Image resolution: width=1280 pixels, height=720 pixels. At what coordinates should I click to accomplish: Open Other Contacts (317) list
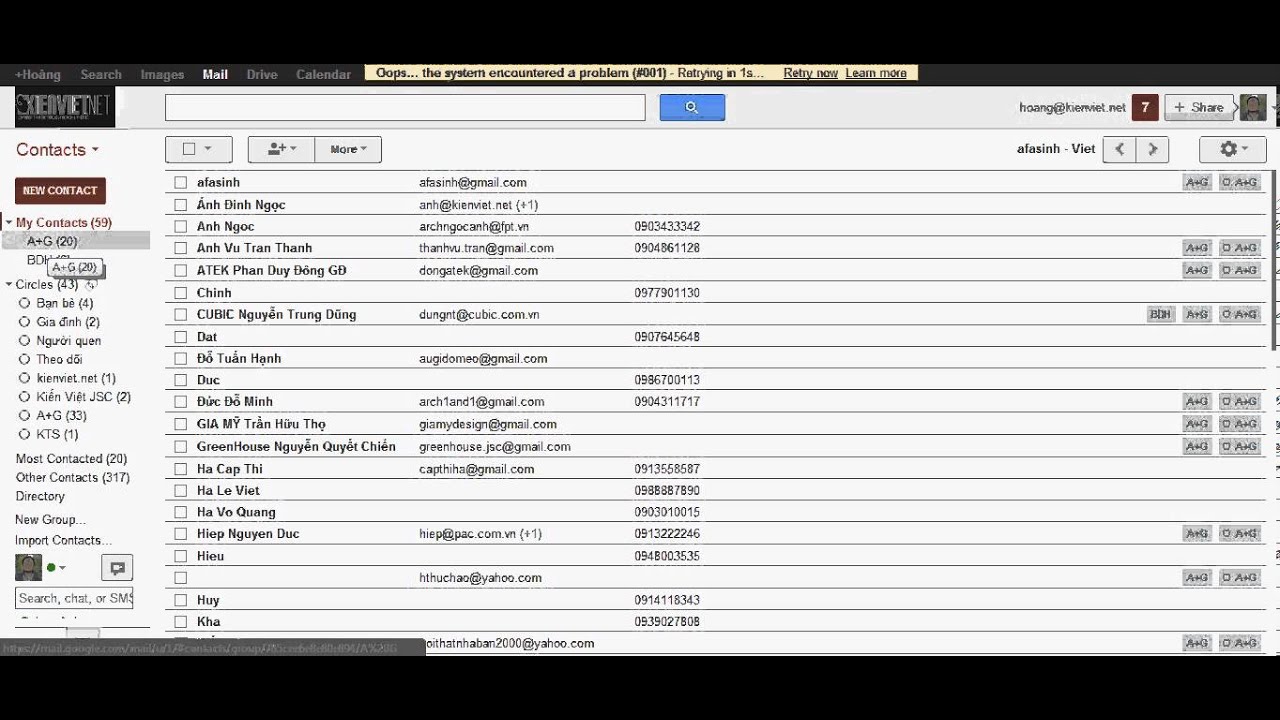coord(72,477)
